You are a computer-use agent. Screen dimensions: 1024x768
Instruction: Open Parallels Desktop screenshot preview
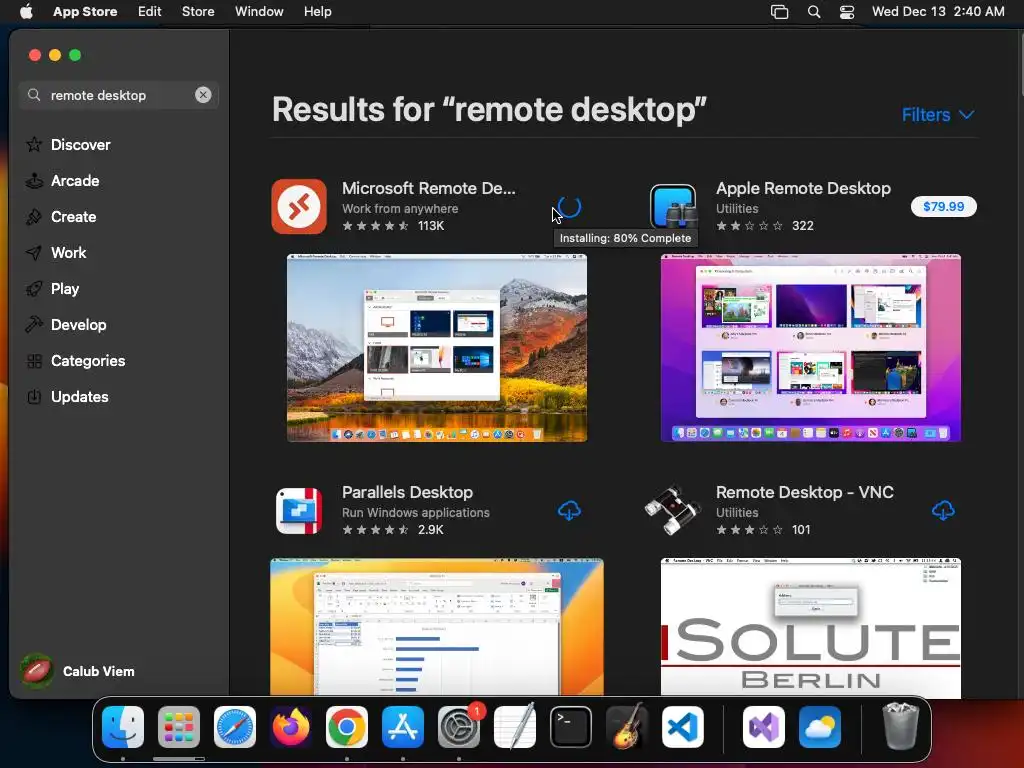pyautogui.click(x=437, y=627)
